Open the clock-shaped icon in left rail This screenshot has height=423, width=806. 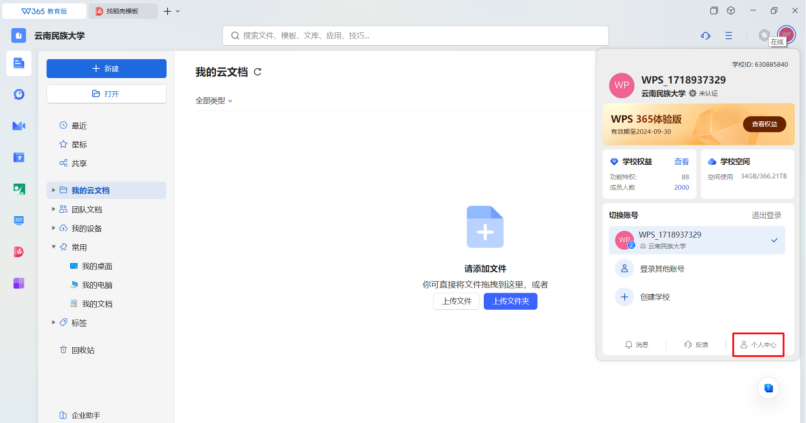coord(19,95)
